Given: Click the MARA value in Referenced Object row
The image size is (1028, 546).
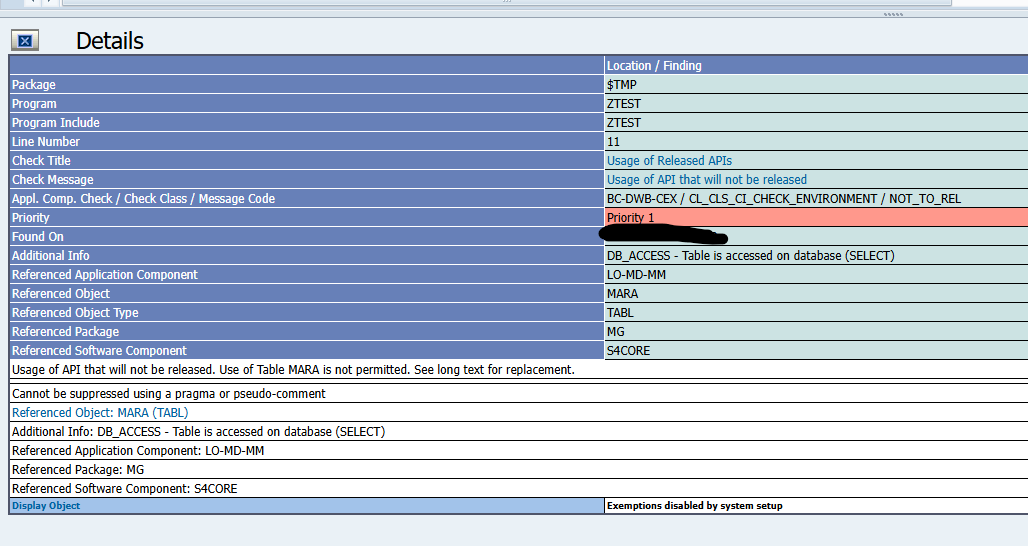Looking at the screenshot, I should click(x=622, y=294).
